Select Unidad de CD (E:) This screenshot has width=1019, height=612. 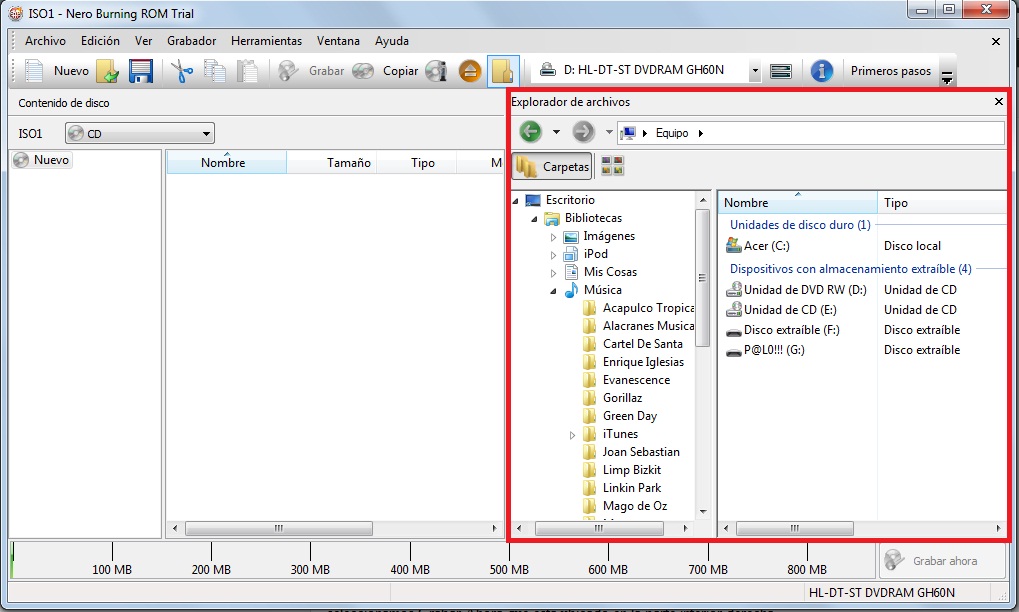(x=781, y=310)
